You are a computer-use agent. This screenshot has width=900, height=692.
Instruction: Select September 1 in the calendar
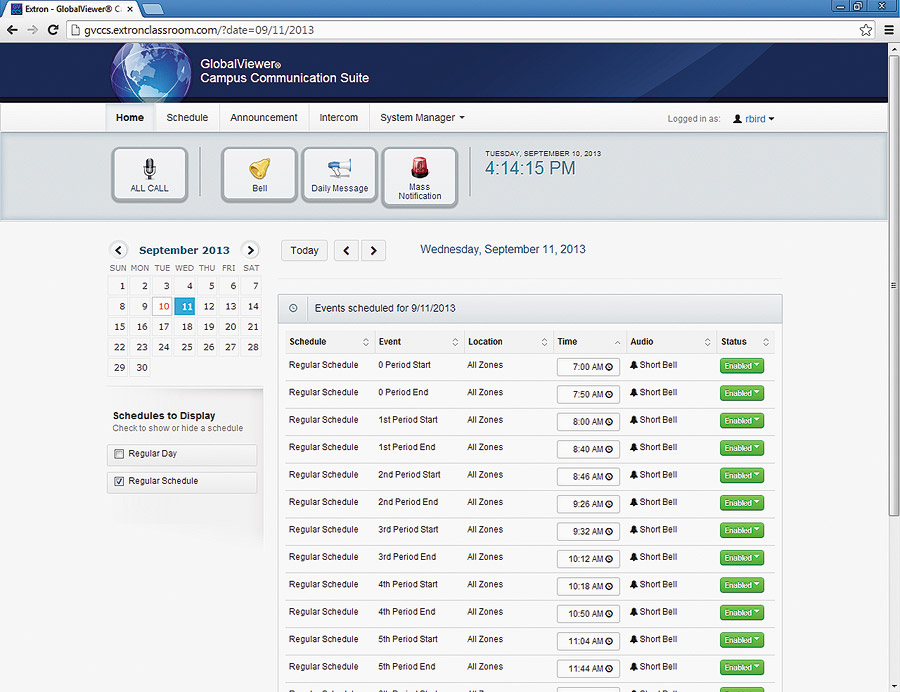(x=119, y=286)
